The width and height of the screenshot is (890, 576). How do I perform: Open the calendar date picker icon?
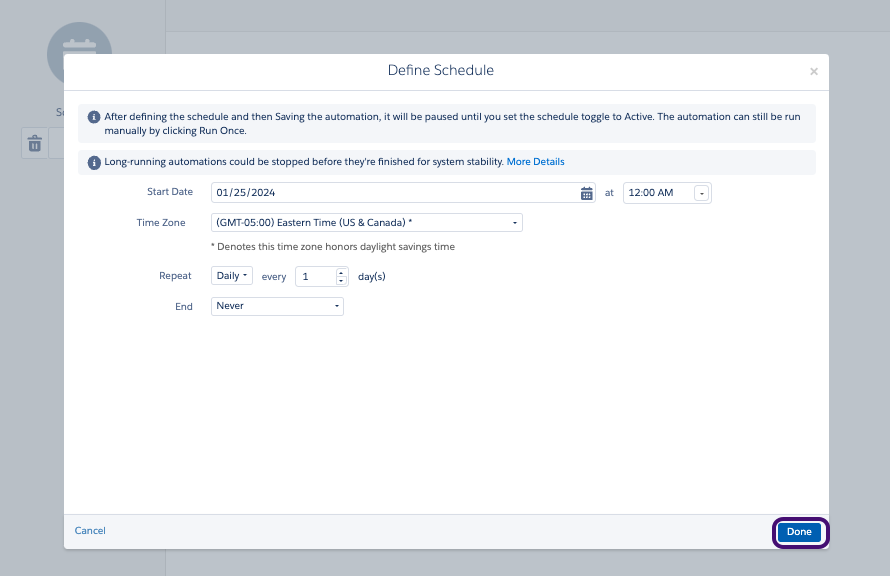point(587,192)
